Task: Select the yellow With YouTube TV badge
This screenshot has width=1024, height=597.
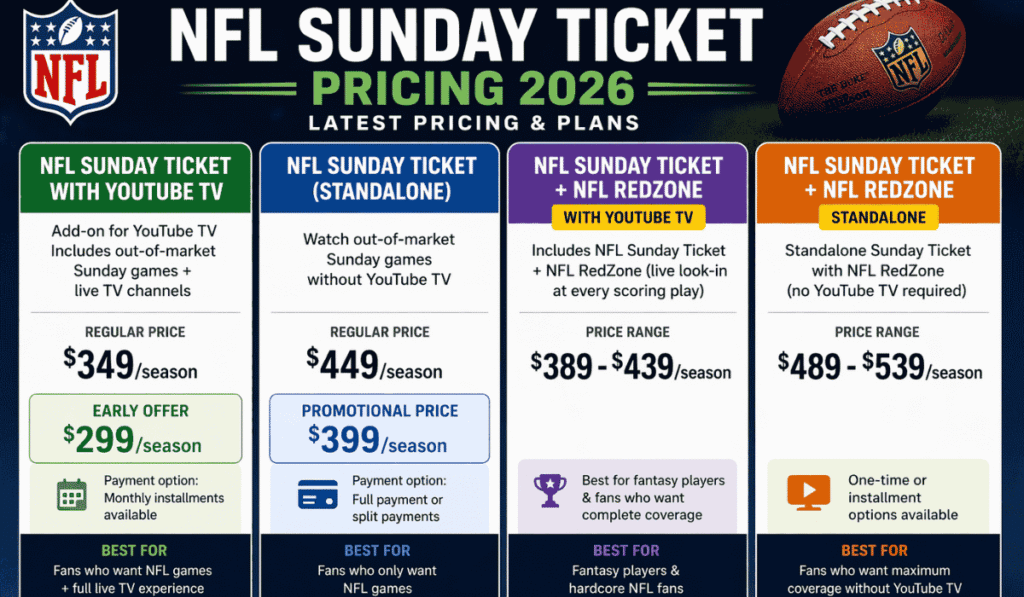Action: point(627,216)
